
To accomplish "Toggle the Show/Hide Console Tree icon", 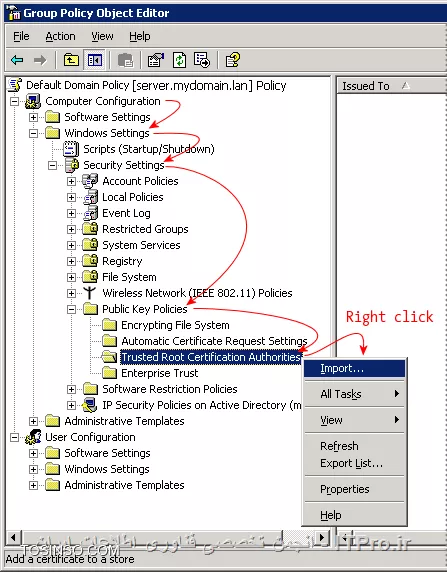I will pos(95,60).
